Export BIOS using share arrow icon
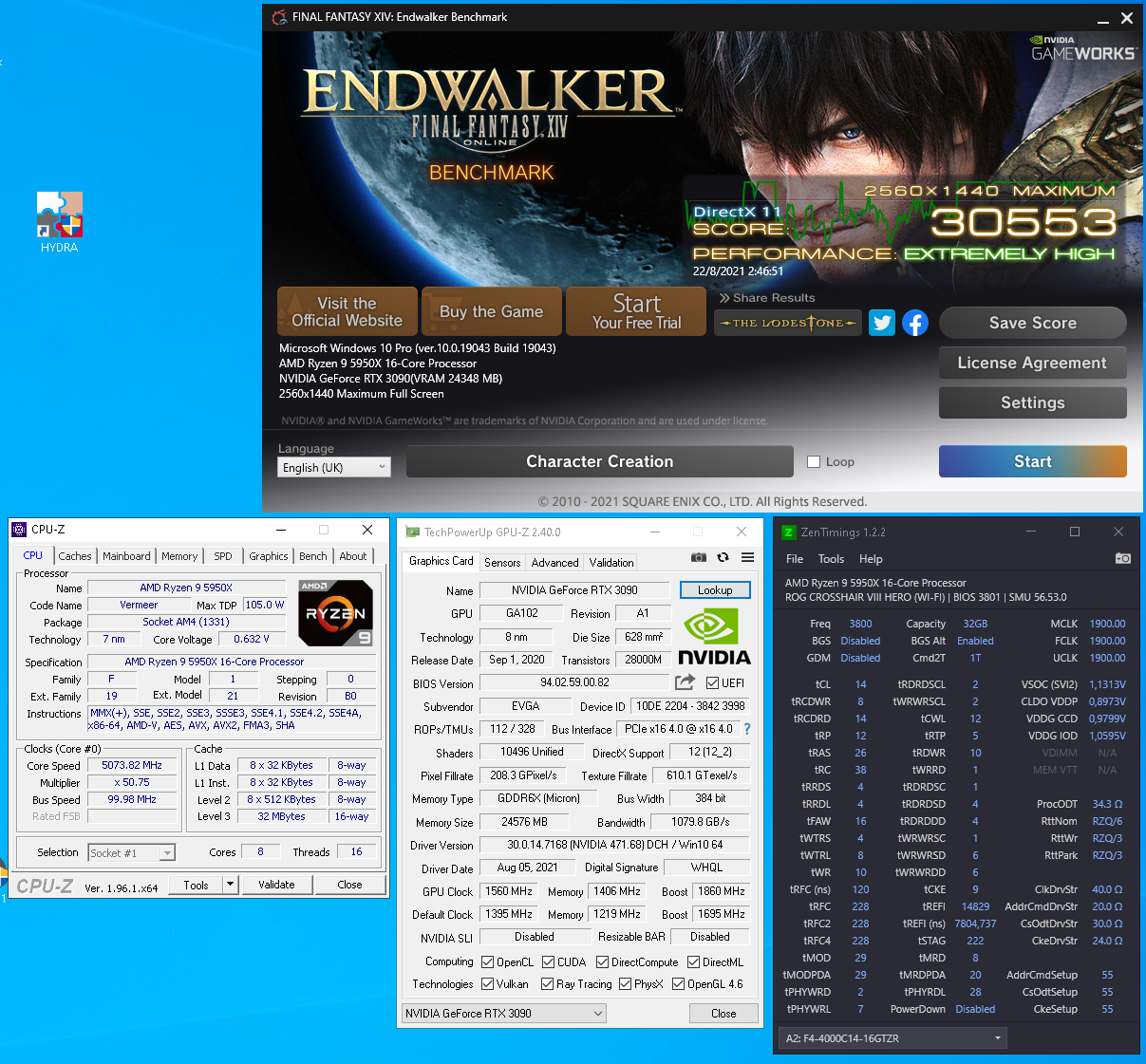This screenshot has height=1064, width=1146. coord(685,682)
